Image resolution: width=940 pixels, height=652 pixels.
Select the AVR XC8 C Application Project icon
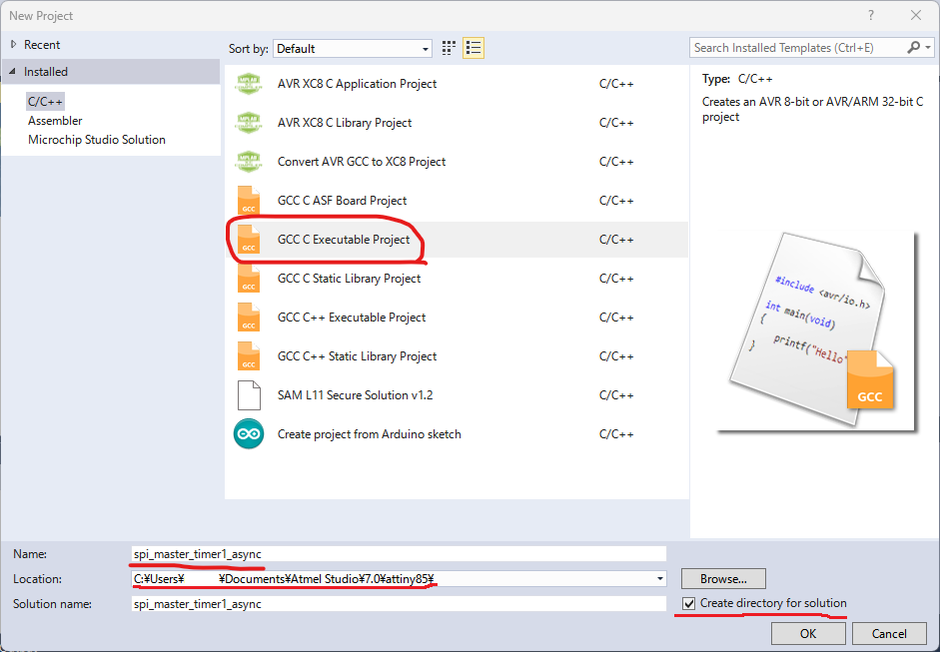click(248, 84)
